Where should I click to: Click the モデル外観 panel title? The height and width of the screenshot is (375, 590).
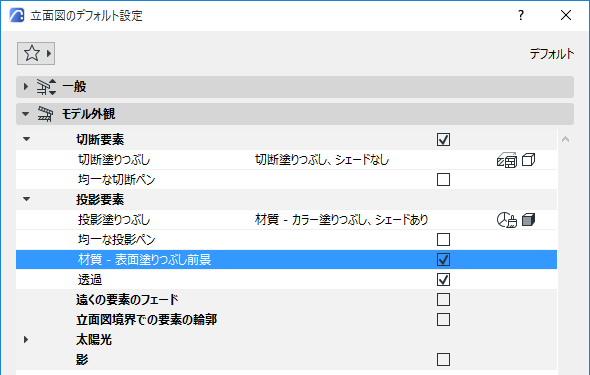[88, 114]
